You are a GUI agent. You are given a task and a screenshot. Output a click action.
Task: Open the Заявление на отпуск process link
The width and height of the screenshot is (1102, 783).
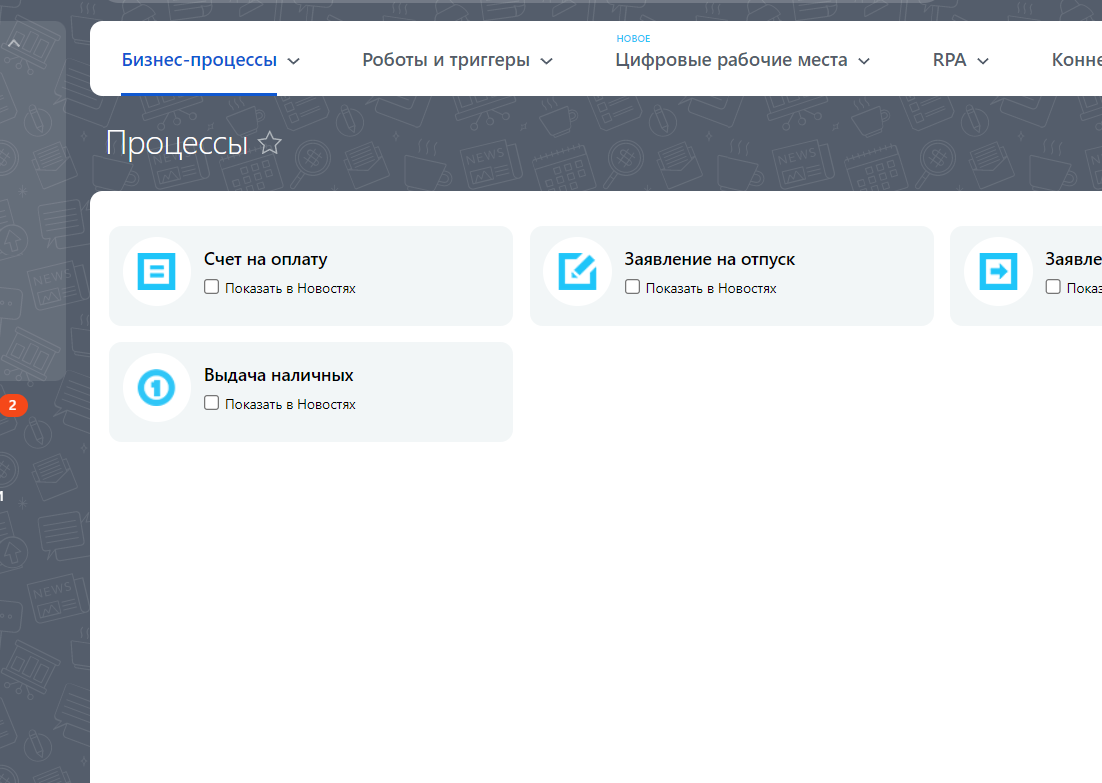point(710,259)
